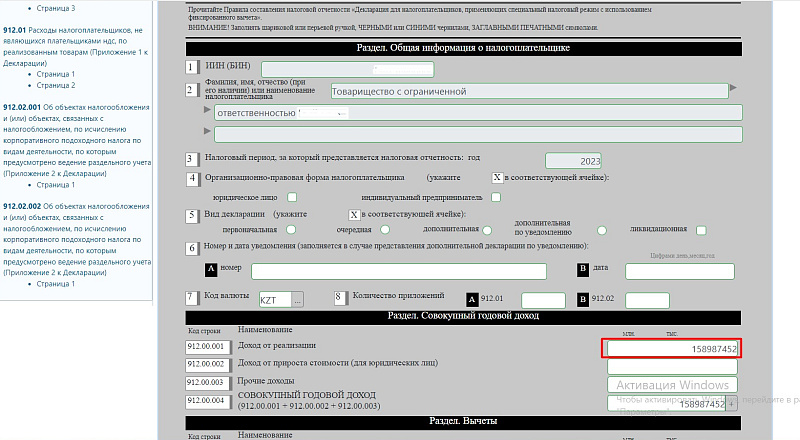Click the plus button beside total annual income
800x440 pixels.
pos(732,404)
